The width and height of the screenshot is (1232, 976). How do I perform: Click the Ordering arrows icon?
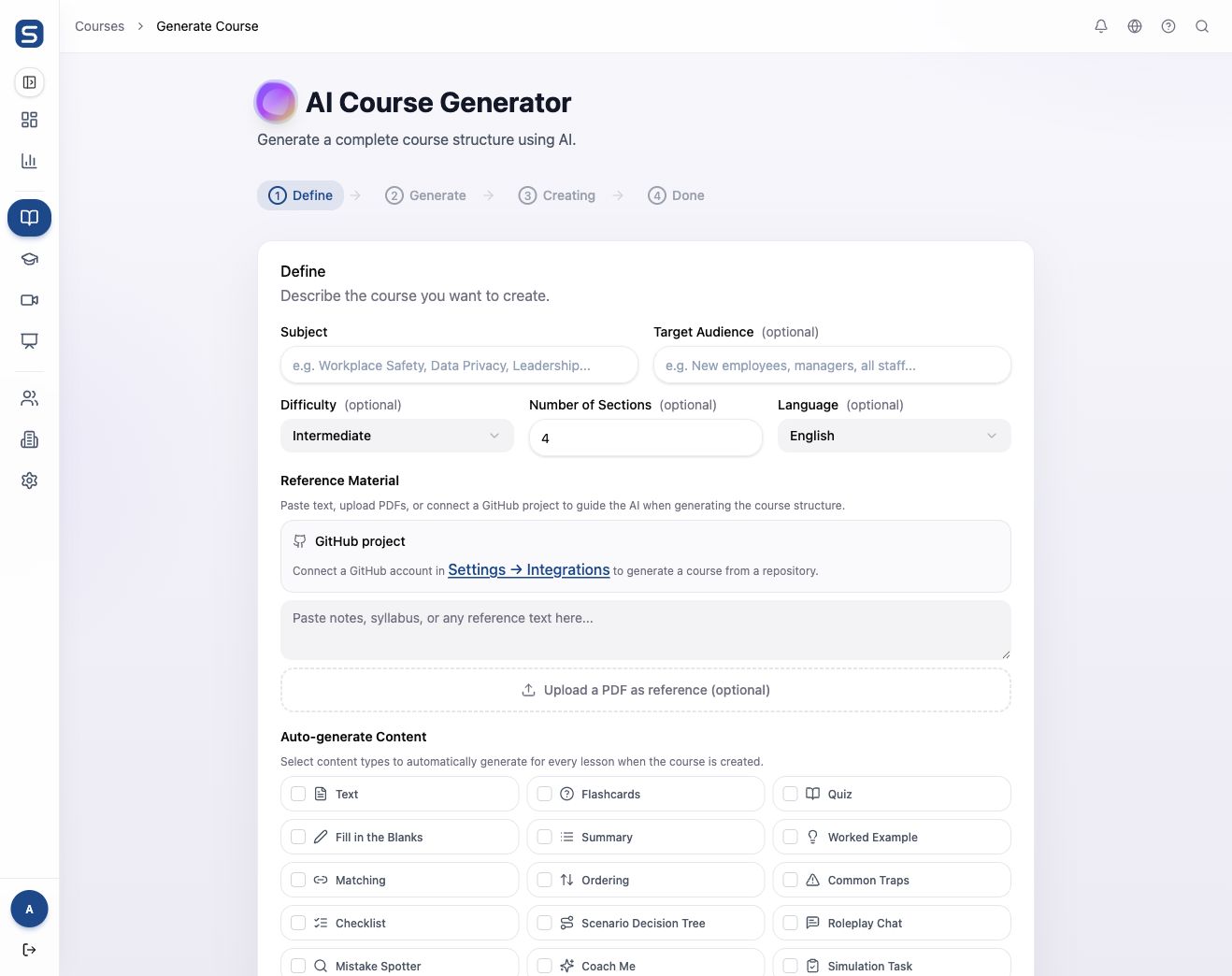pyautogui.click(x=566, y=880)
